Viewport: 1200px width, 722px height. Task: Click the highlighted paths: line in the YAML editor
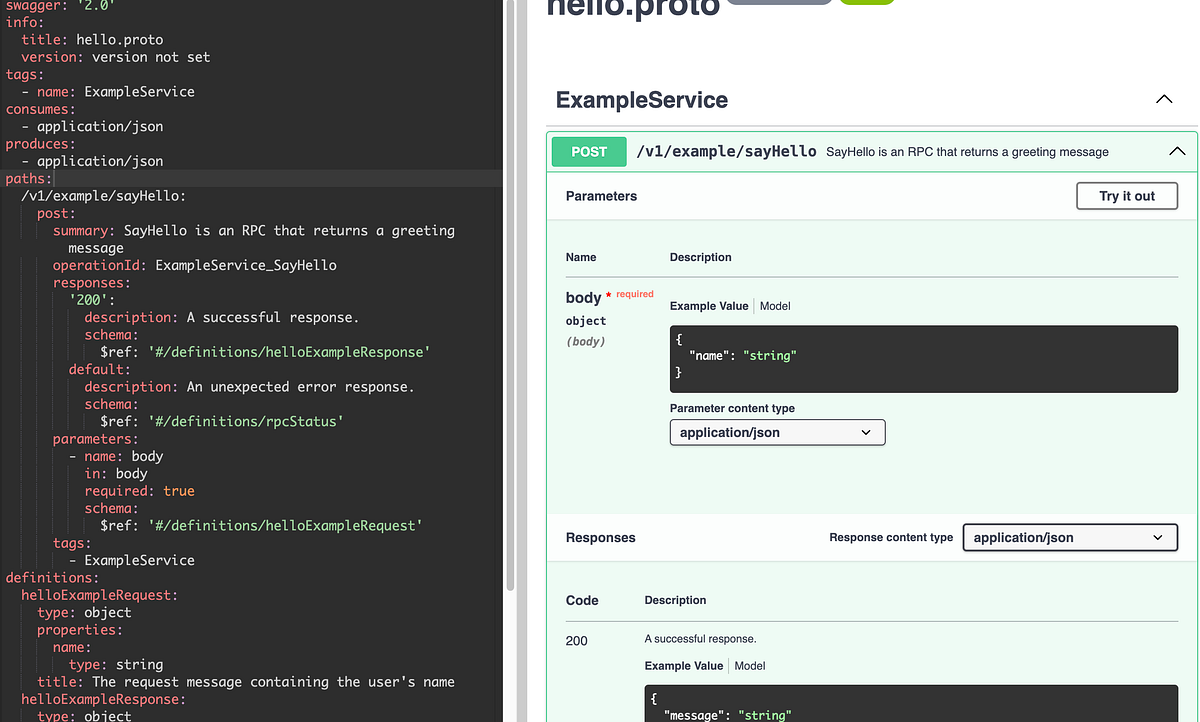pyautogui.click(x=28, y=177)
